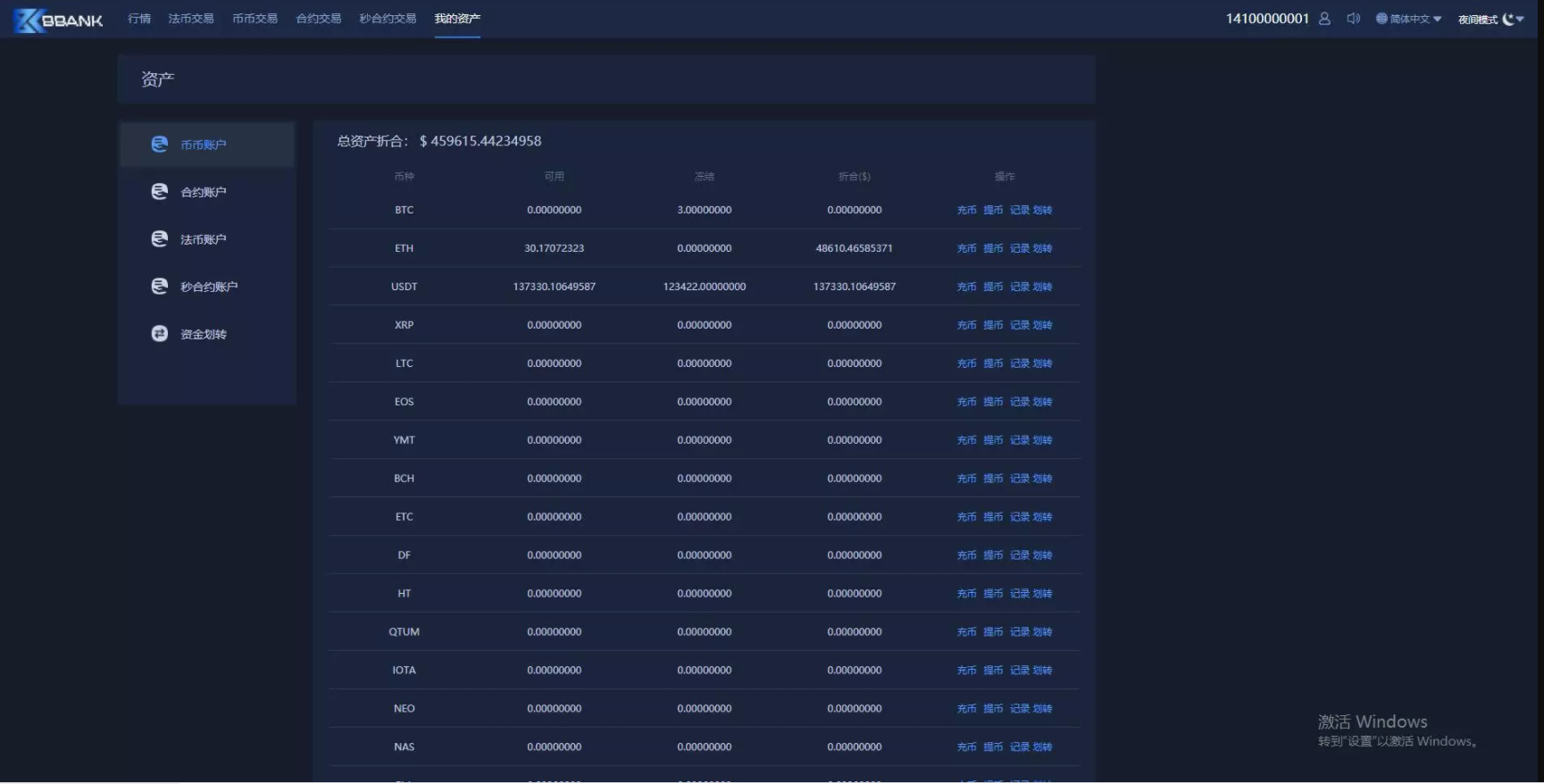
Task: Click the speaker announcement icon
Action: (x=1353, y=19)
